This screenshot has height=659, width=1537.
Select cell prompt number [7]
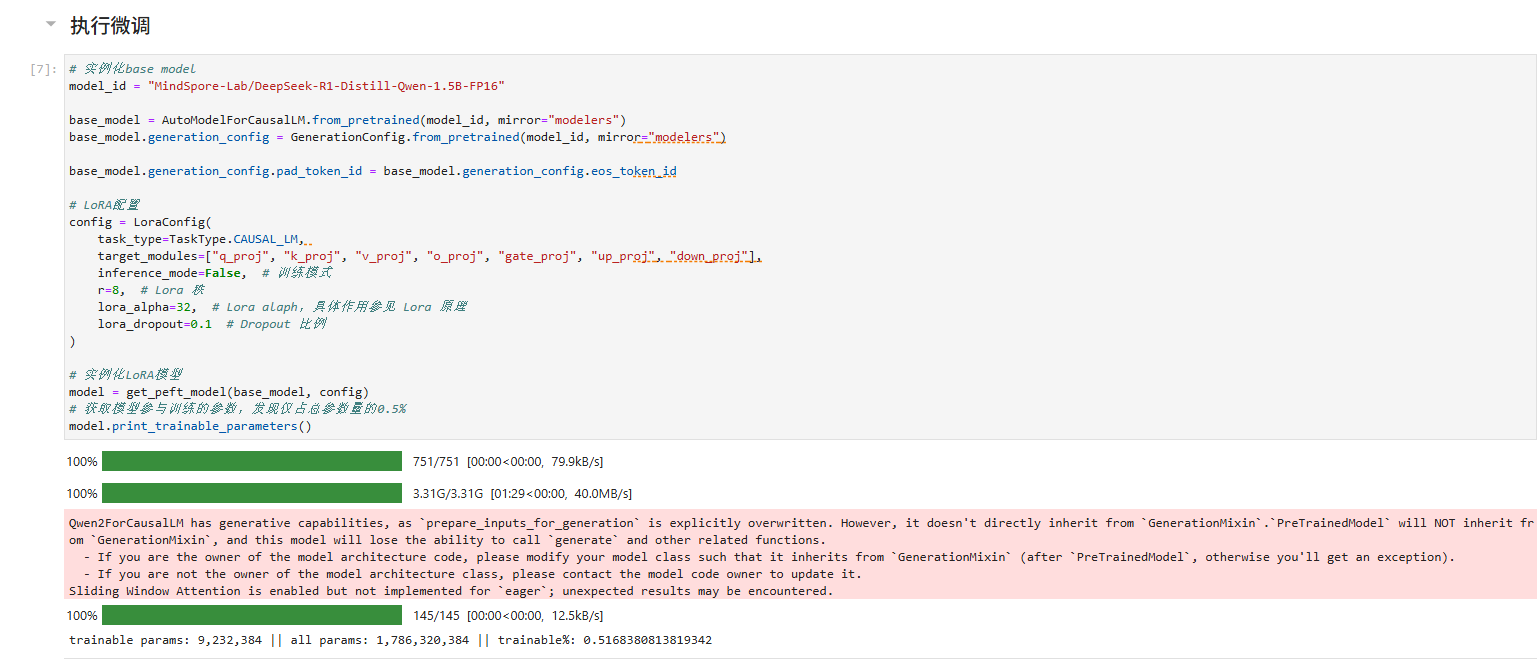click(44, 70)
